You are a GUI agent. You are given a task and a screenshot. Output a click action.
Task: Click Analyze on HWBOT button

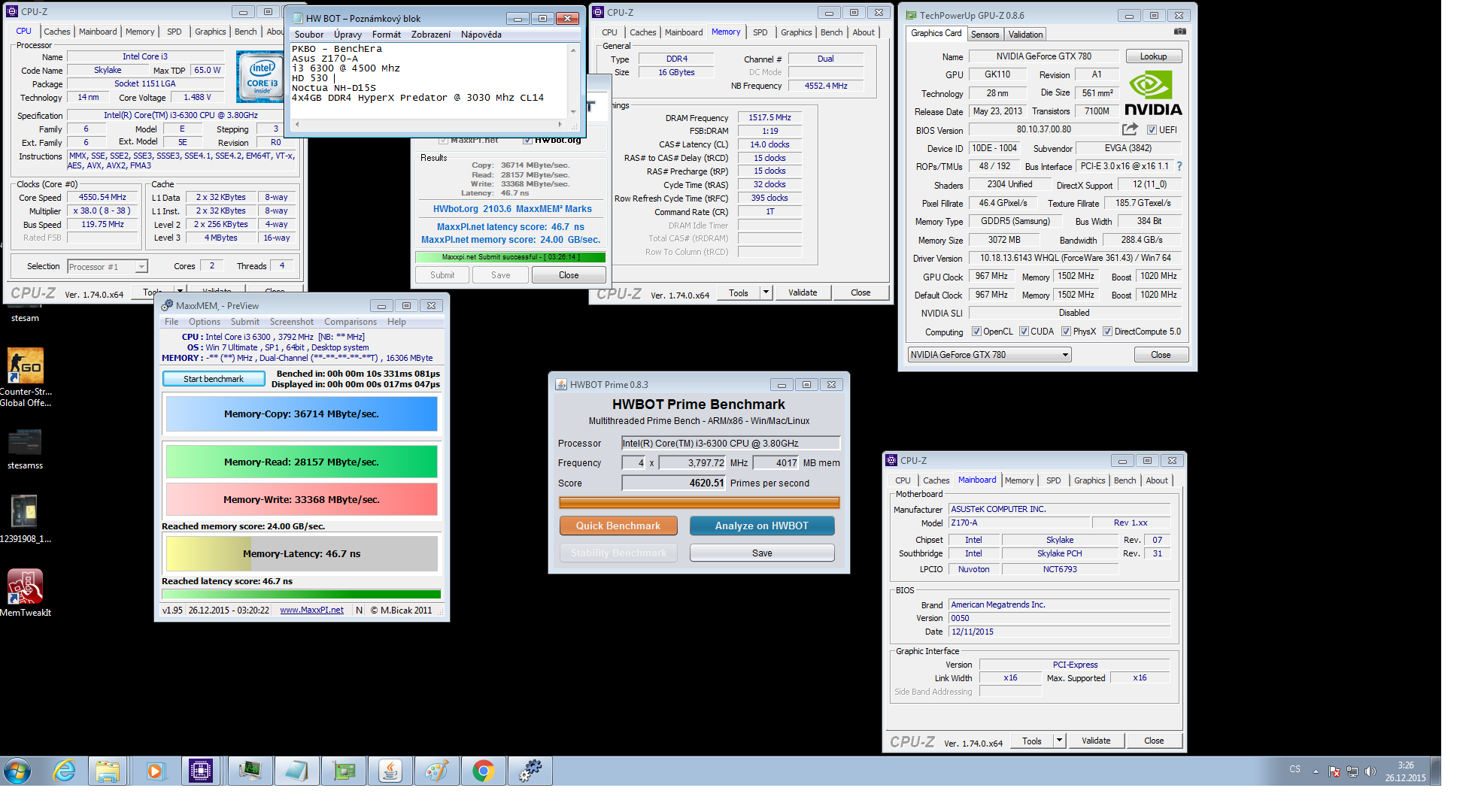pos(762,526)
